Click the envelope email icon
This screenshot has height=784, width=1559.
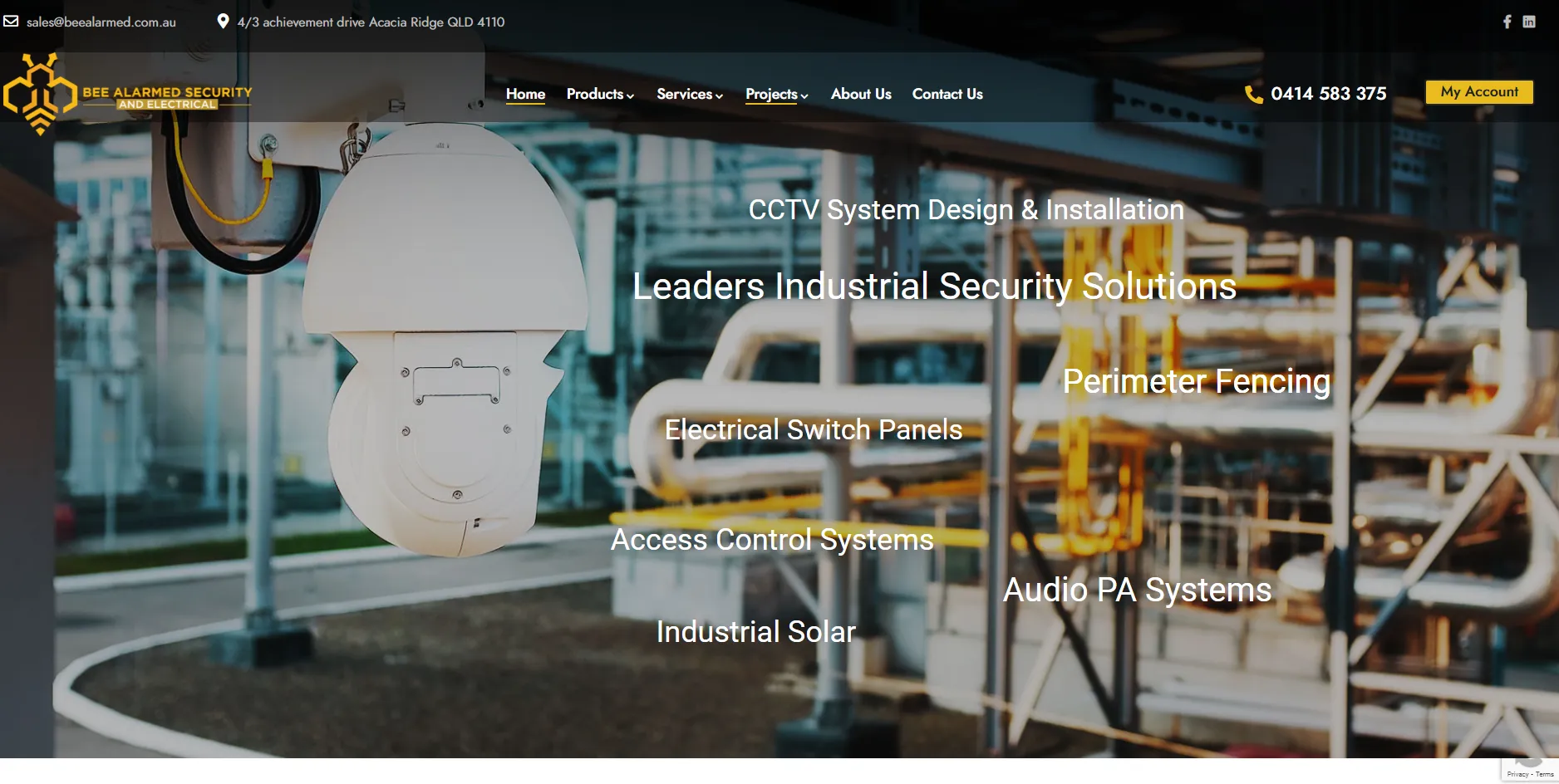pyautogui.click(x=11, y=21)
